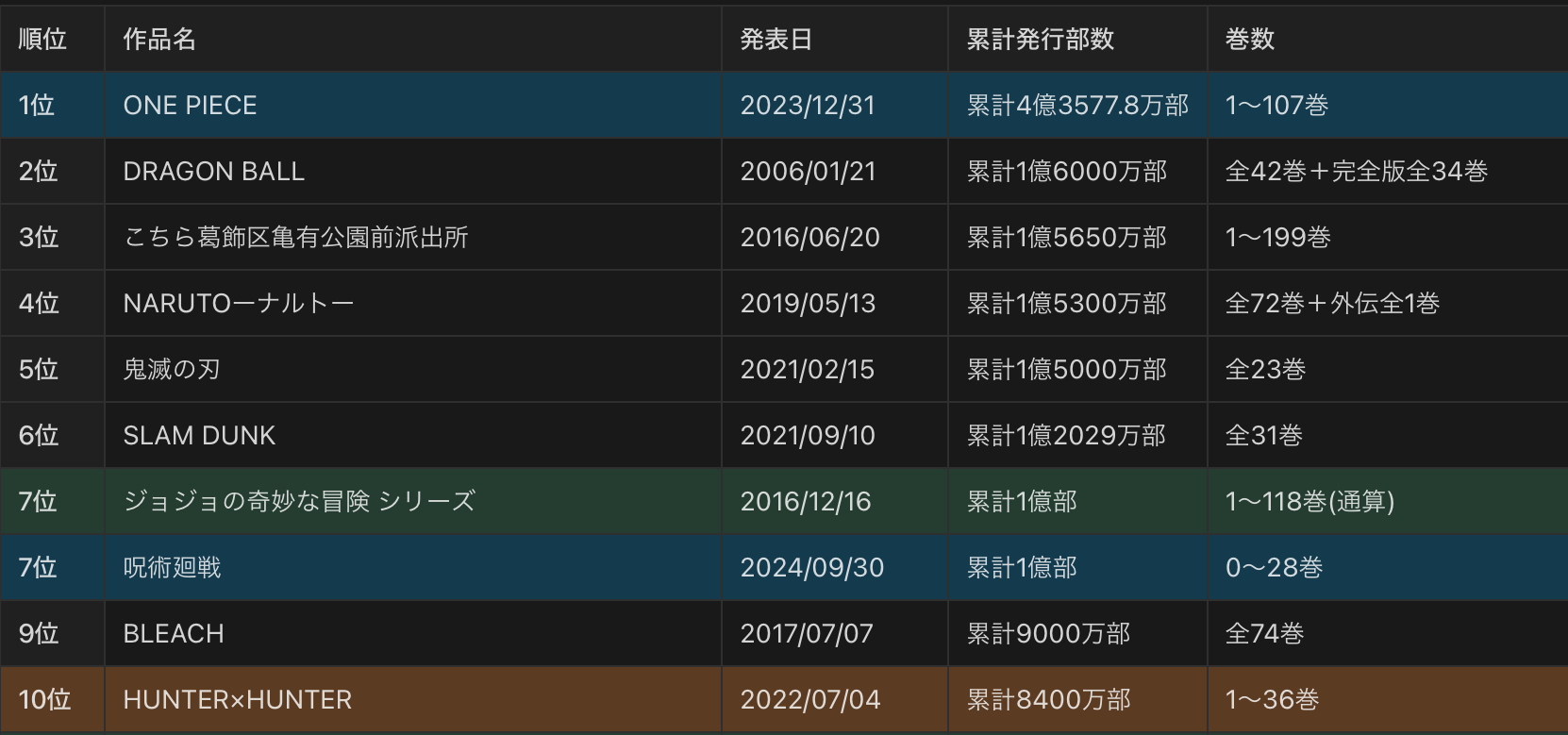Screen dimensions: 1568x735
Task: Click the date 2024/09/30 cell
Action: click(x=811, y=567)
